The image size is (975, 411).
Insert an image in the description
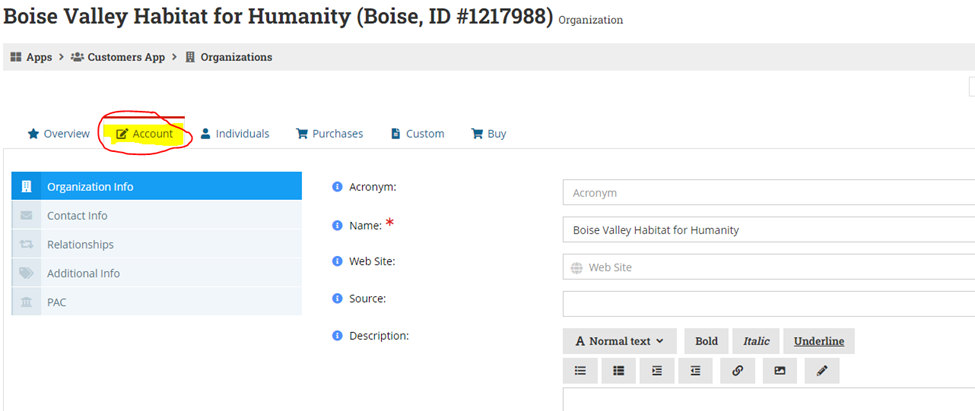coord(780,371)
